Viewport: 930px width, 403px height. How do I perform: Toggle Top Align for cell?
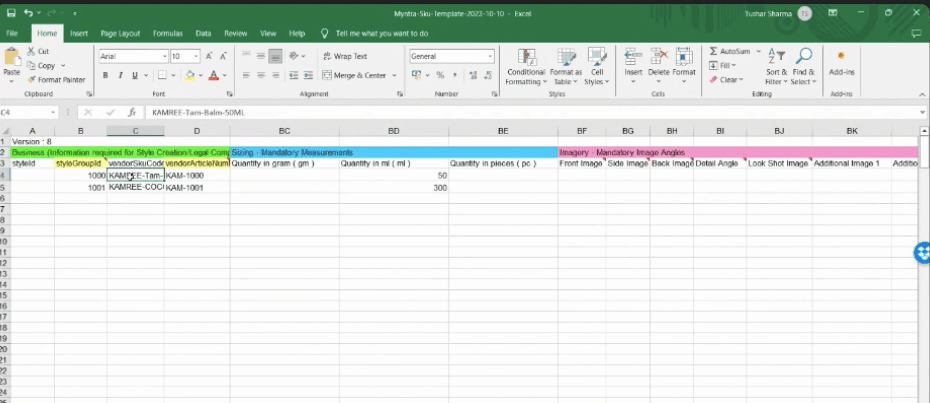246,56
